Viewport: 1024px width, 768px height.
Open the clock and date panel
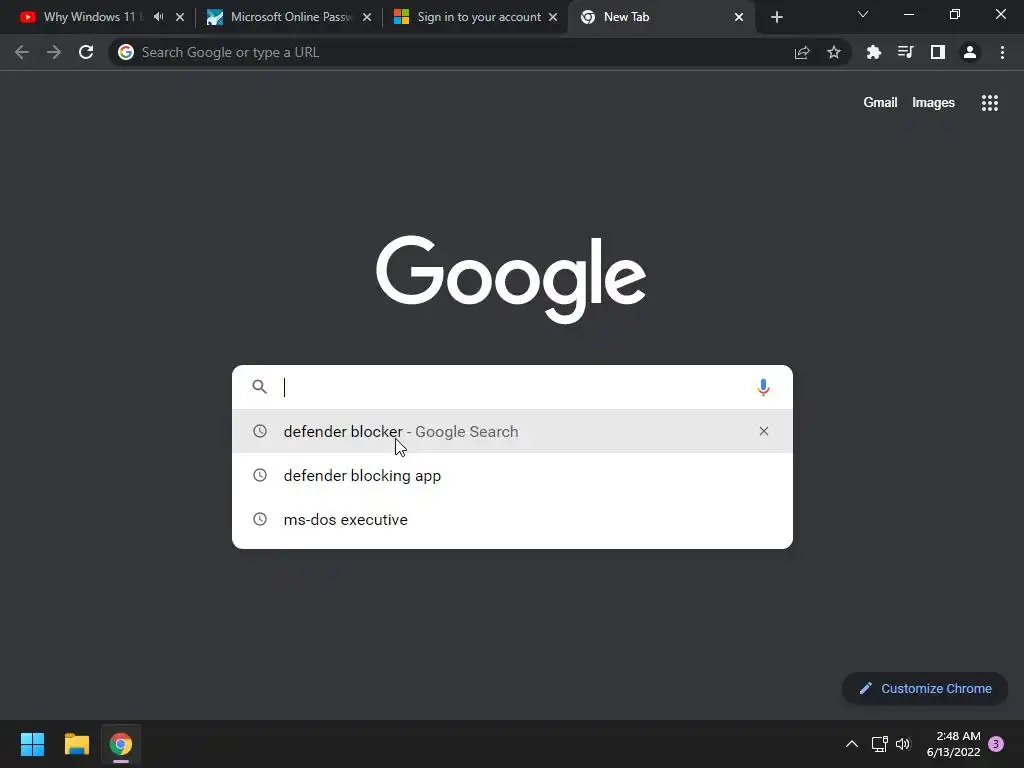pos(953,744)
